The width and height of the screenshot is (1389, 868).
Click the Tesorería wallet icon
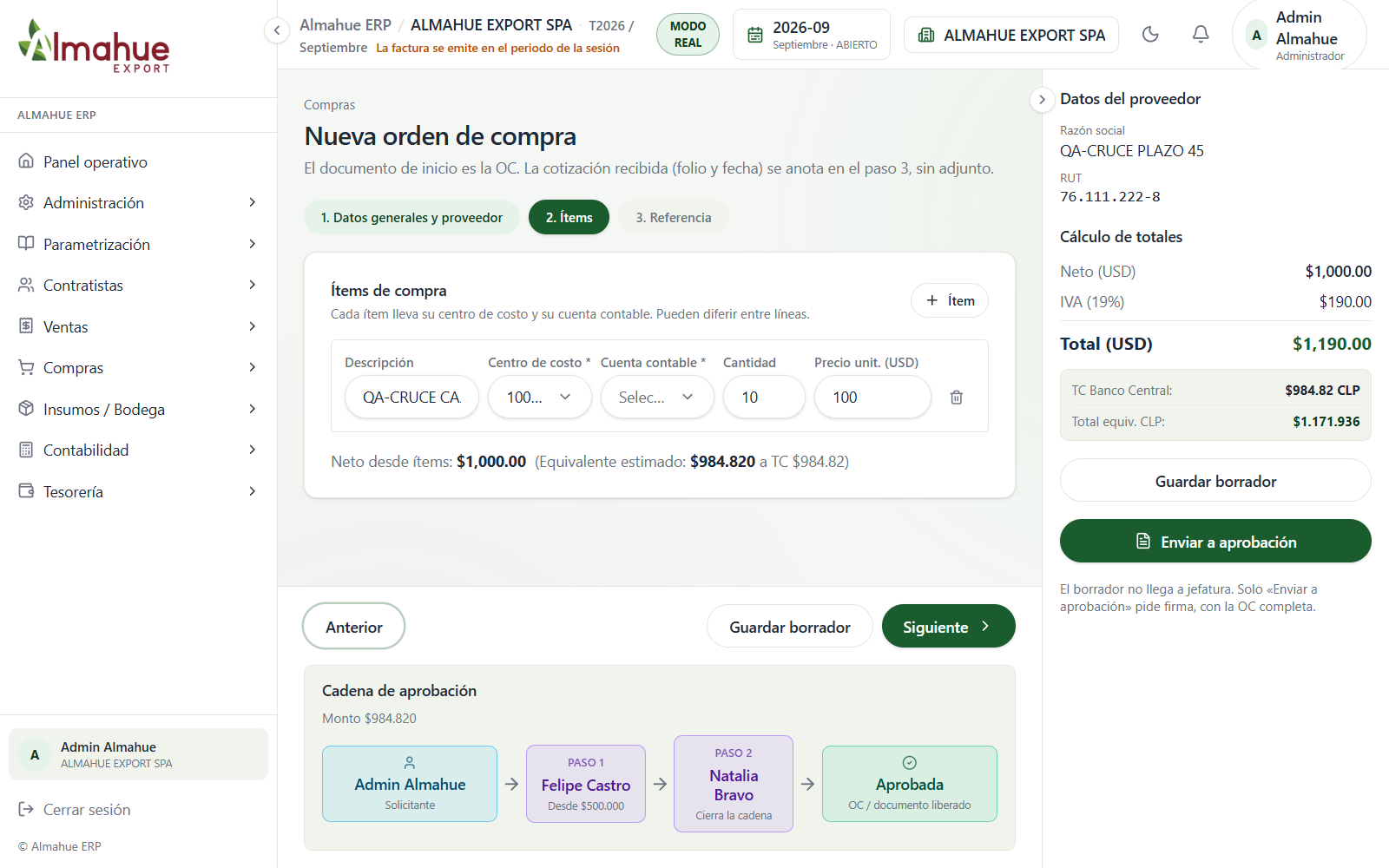(26, 491)
